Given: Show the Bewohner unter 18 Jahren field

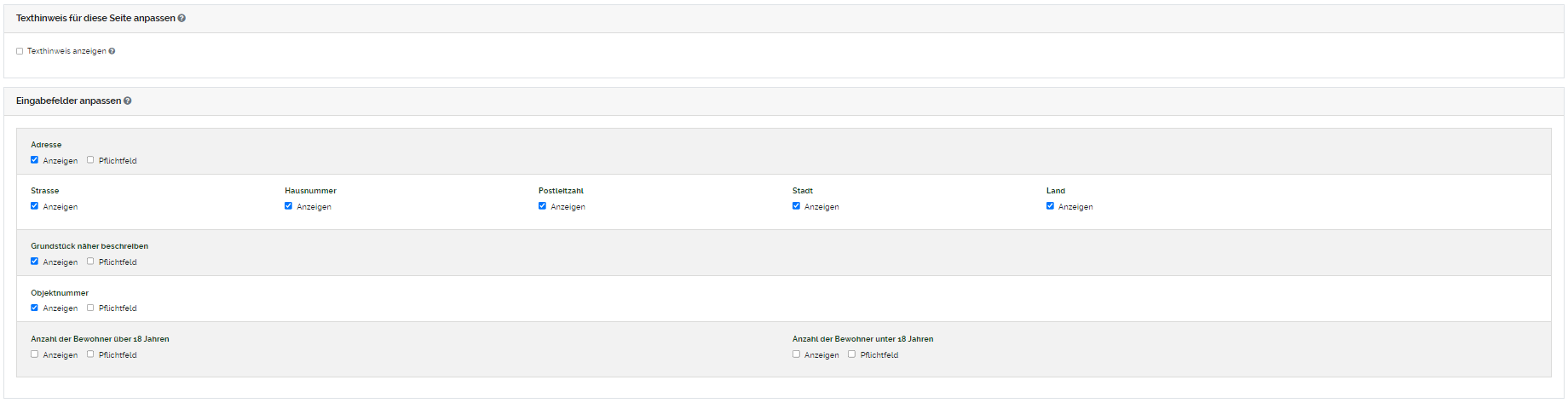Looking at the screenshot, I should (x=796, y=354).
